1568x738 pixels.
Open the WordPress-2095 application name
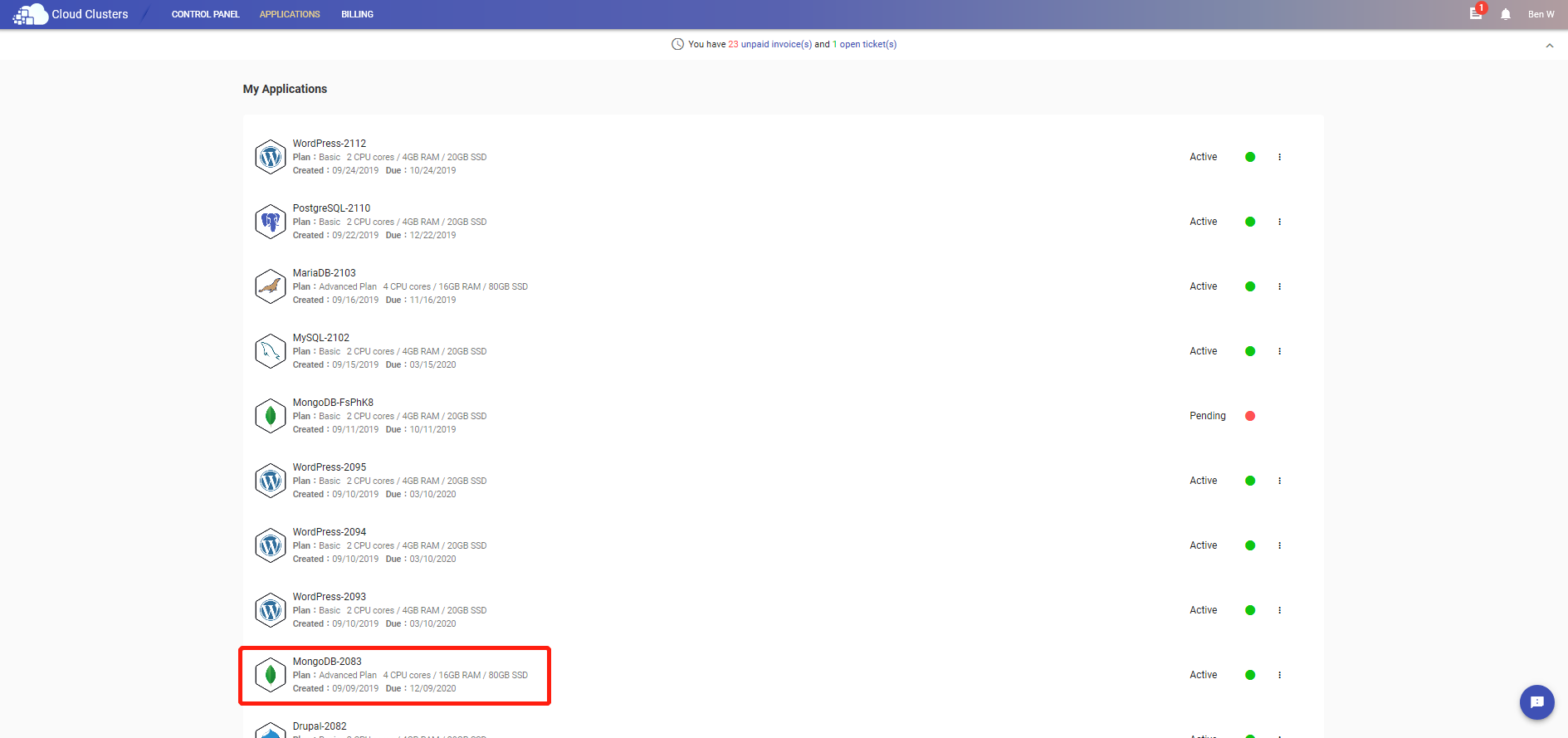click(x=329, y=467)
